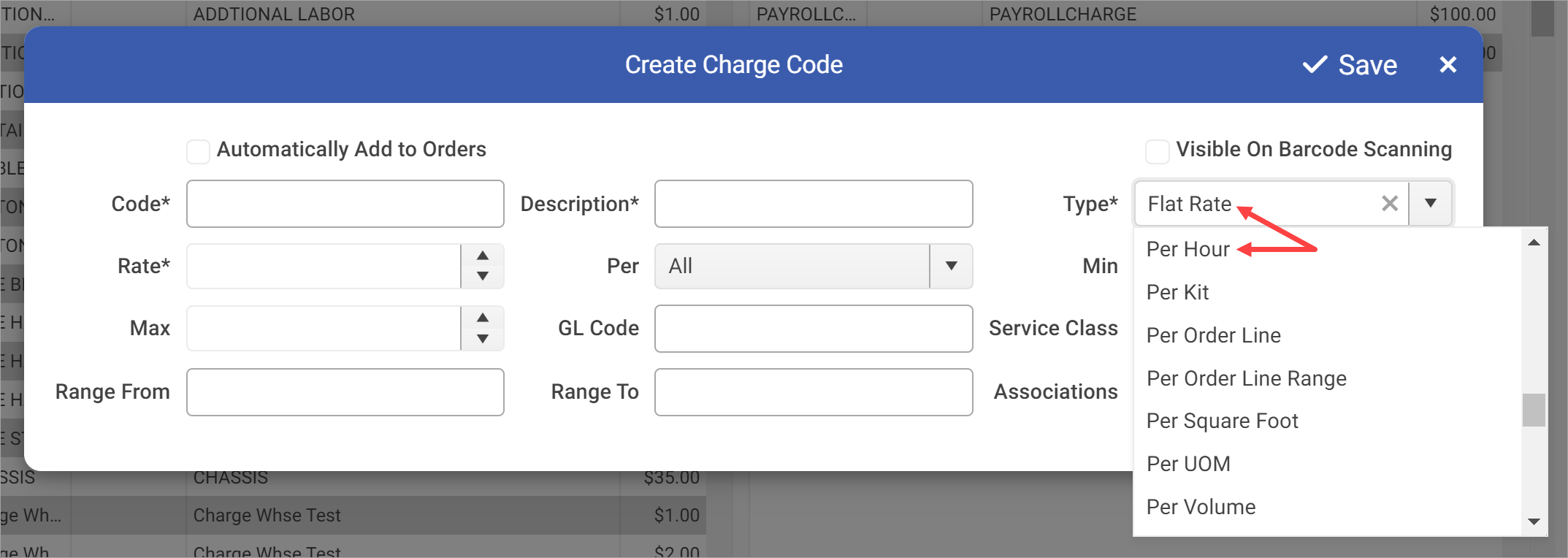Clear the Type field using the X icon
1568x558 pixels.
tap(1389, 203)
